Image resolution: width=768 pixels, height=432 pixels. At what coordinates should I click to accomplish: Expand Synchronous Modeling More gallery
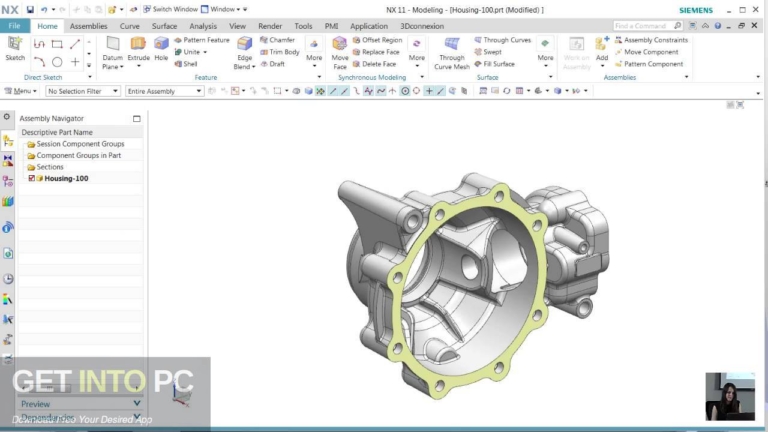(x=417, y=52)
